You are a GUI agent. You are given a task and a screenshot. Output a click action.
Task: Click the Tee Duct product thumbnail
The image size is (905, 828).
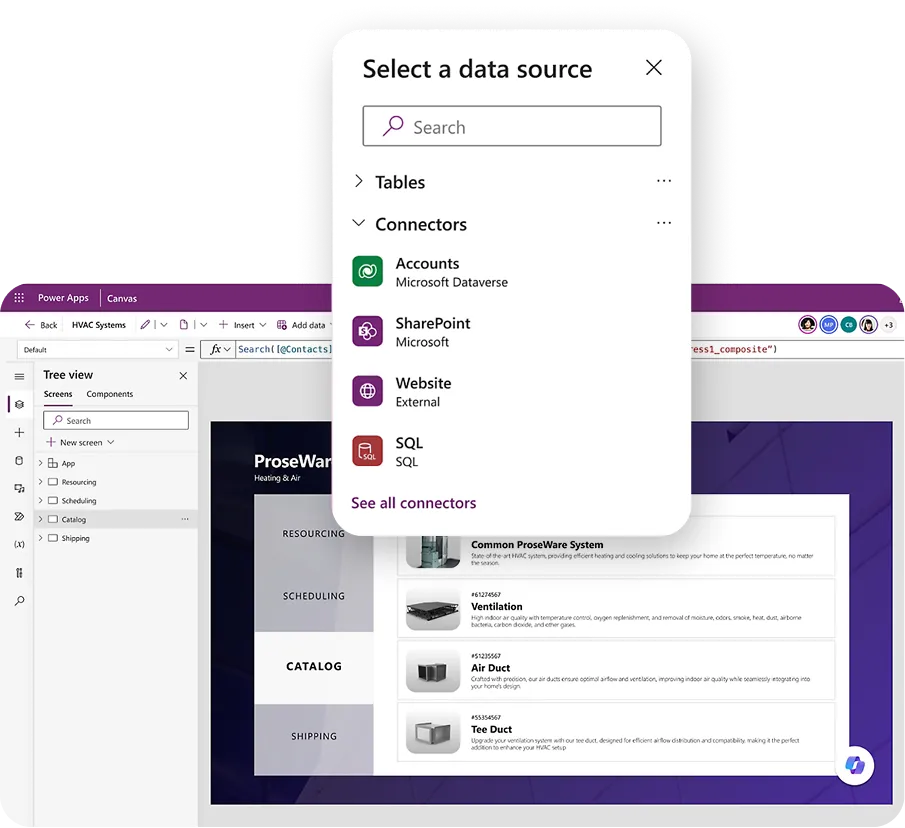433,733
